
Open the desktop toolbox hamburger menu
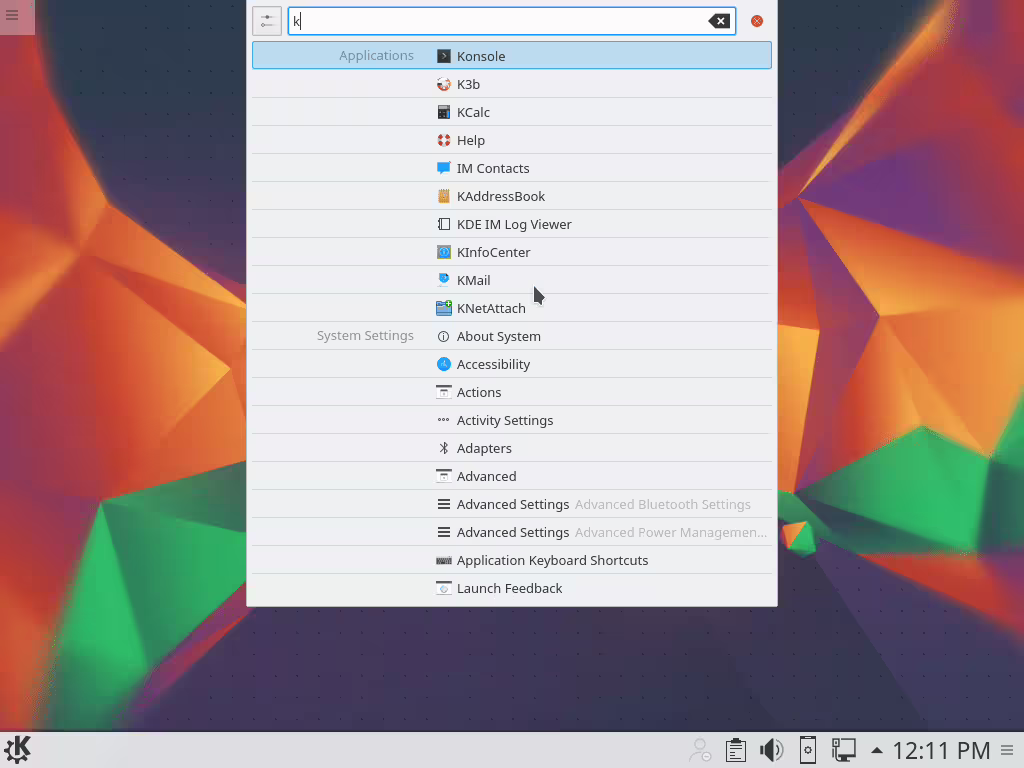coord(12,14)
